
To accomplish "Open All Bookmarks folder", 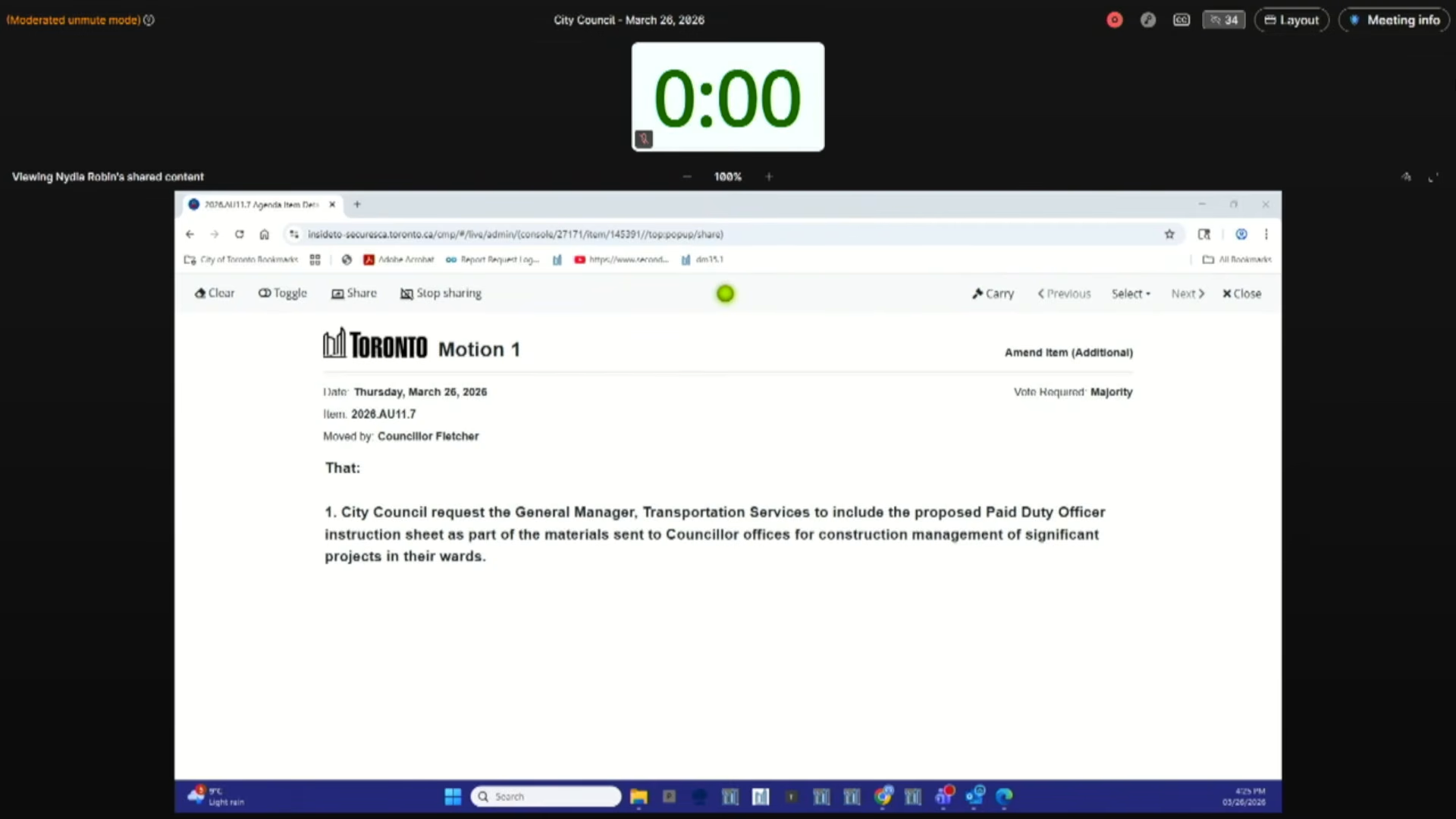I will pyautogui.click(x=1237, y=259).
